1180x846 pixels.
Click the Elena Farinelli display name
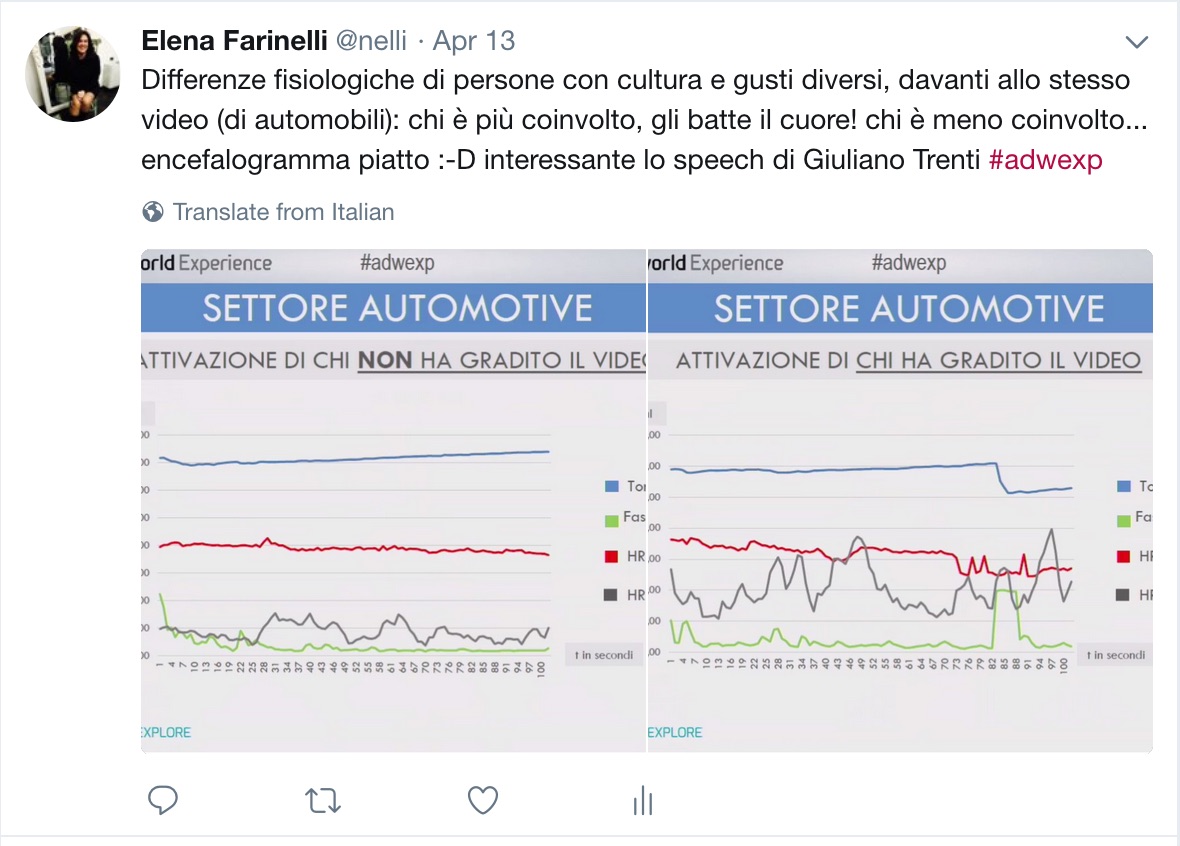tap(234, 41)
